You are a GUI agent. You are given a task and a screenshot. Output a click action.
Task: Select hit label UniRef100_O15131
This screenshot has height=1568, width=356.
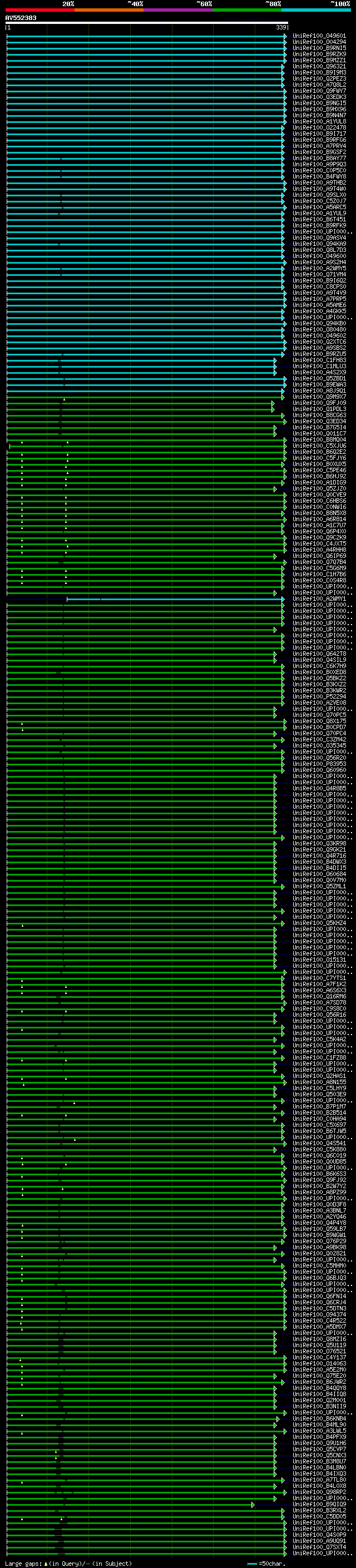pyautogui.click(x=319, y=960)
